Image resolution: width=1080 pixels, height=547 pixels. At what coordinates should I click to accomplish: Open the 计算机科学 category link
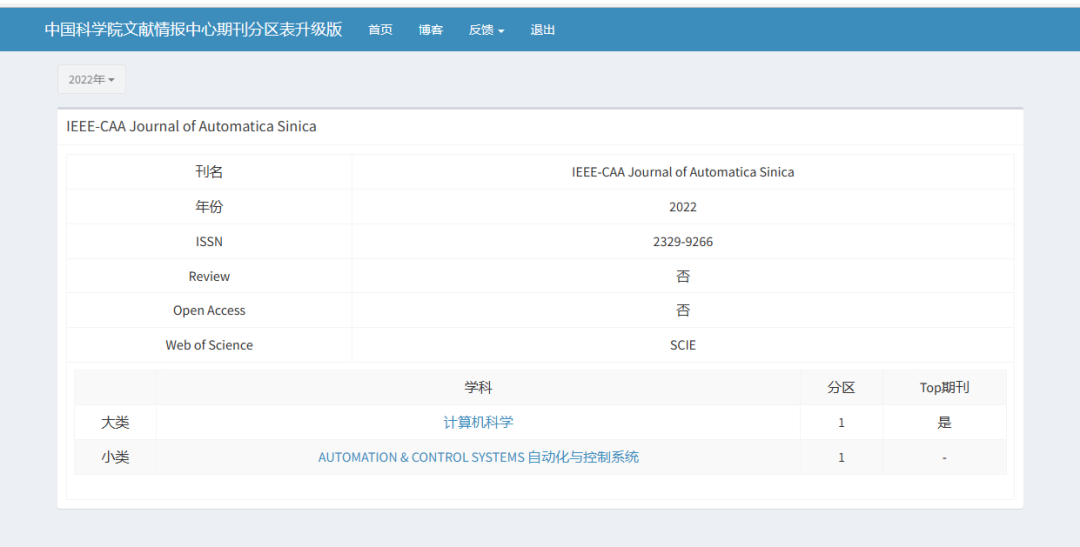(478, 423)
